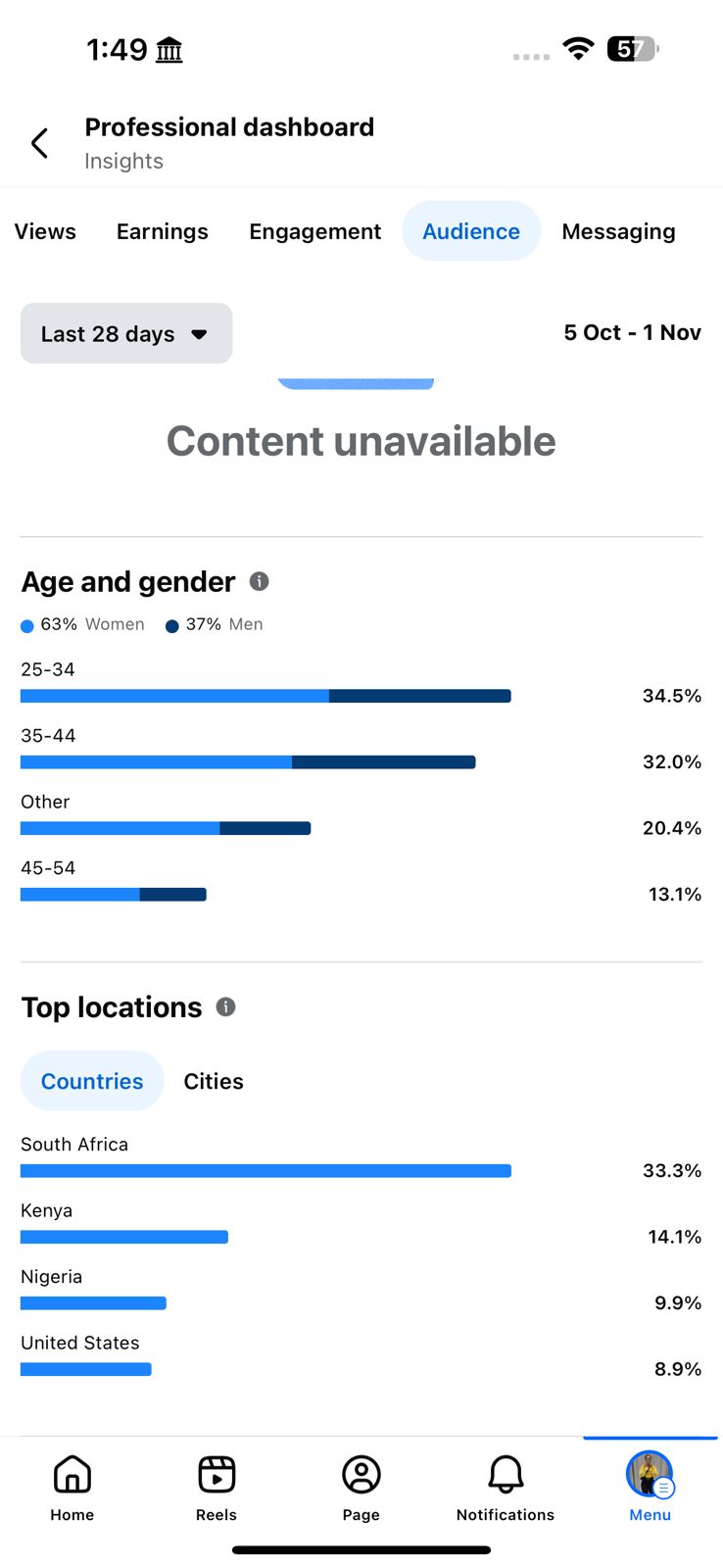Open the Reels icon
Image resolution: width=723 pixels, height=1568 pixels.
pos(217,1475)
